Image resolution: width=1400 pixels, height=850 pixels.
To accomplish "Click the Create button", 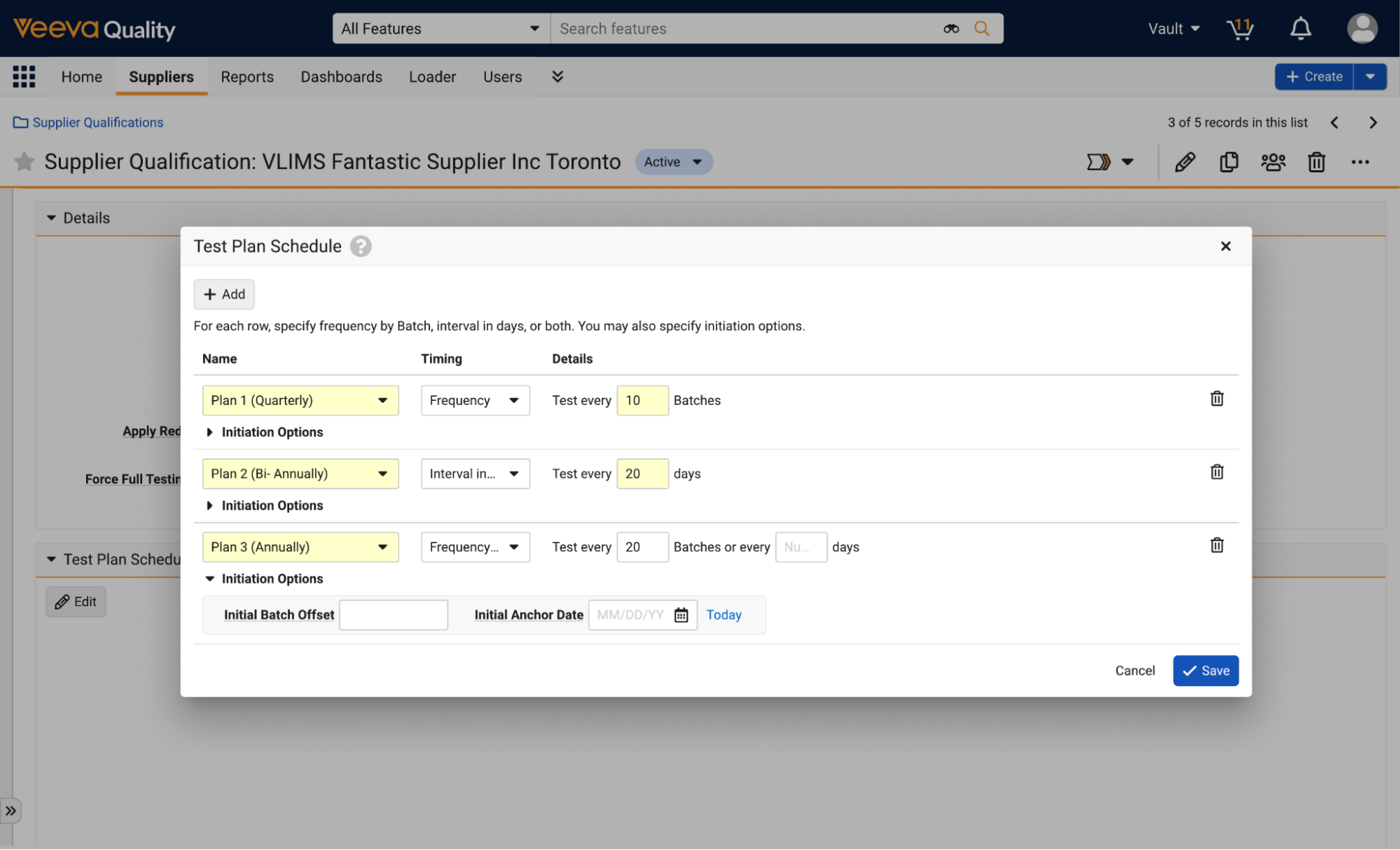I will coord(1314,76).
